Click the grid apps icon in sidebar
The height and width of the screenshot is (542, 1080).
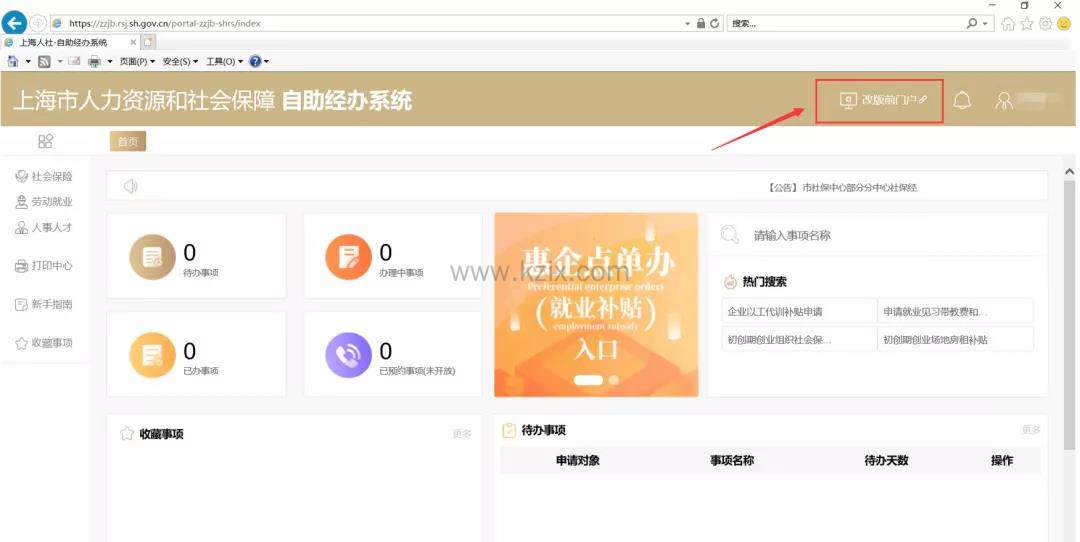[x=45, y=141]
